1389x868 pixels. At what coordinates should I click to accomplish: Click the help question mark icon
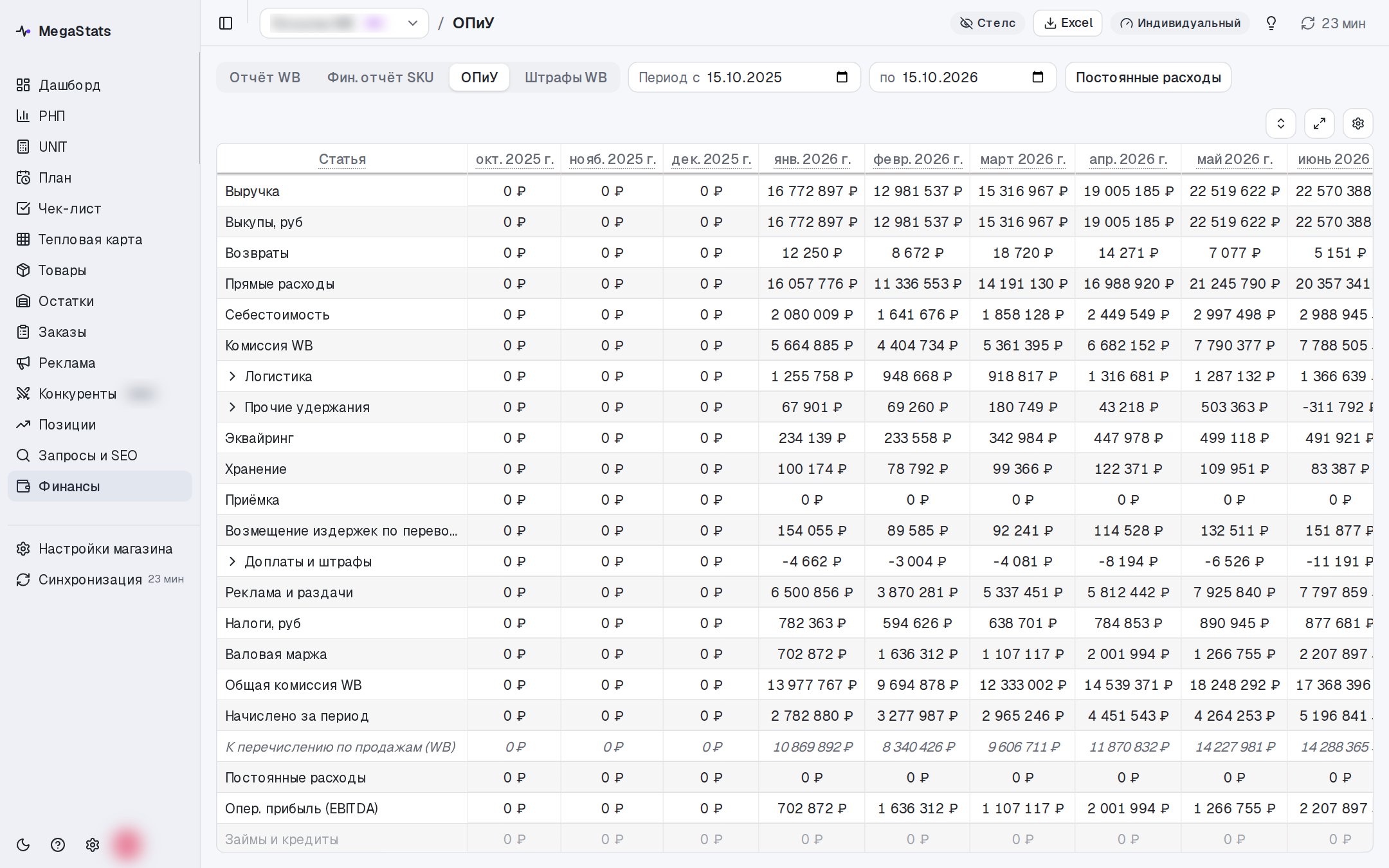coord(58,845)
